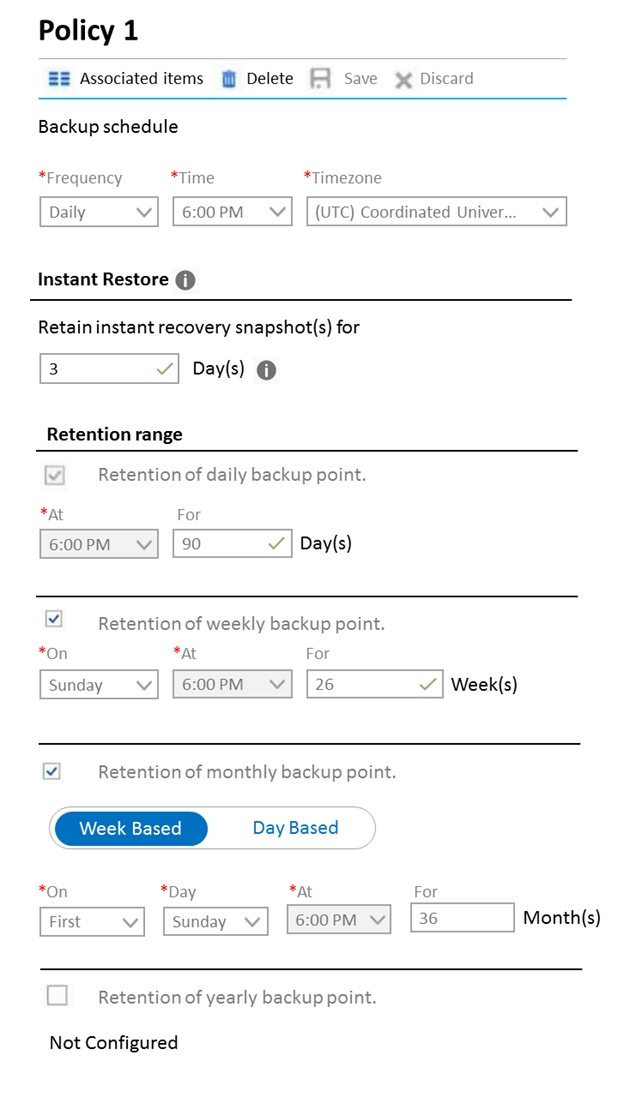Viewport: 618px width, 1097px height.
Task: Click the Associated items label
Action: tap(141, 78)
